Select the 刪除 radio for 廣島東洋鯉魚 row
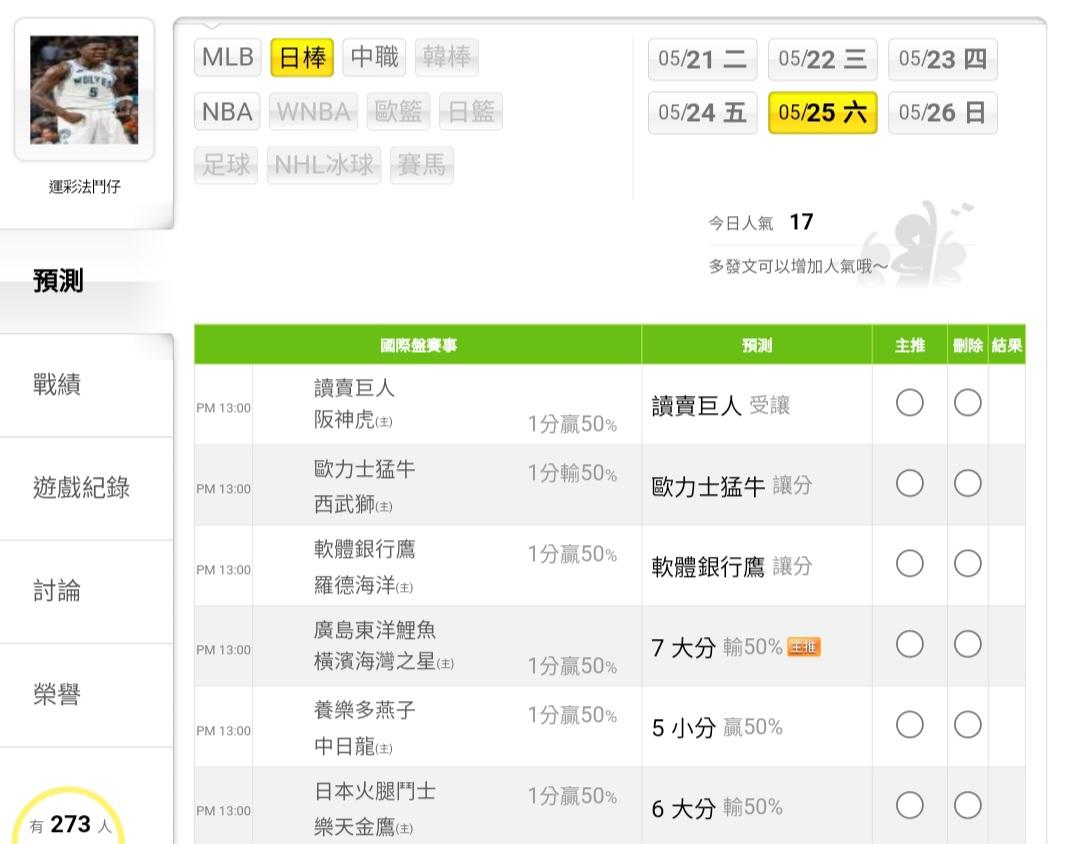This screenshot has width=1080, height=844. 967,644
